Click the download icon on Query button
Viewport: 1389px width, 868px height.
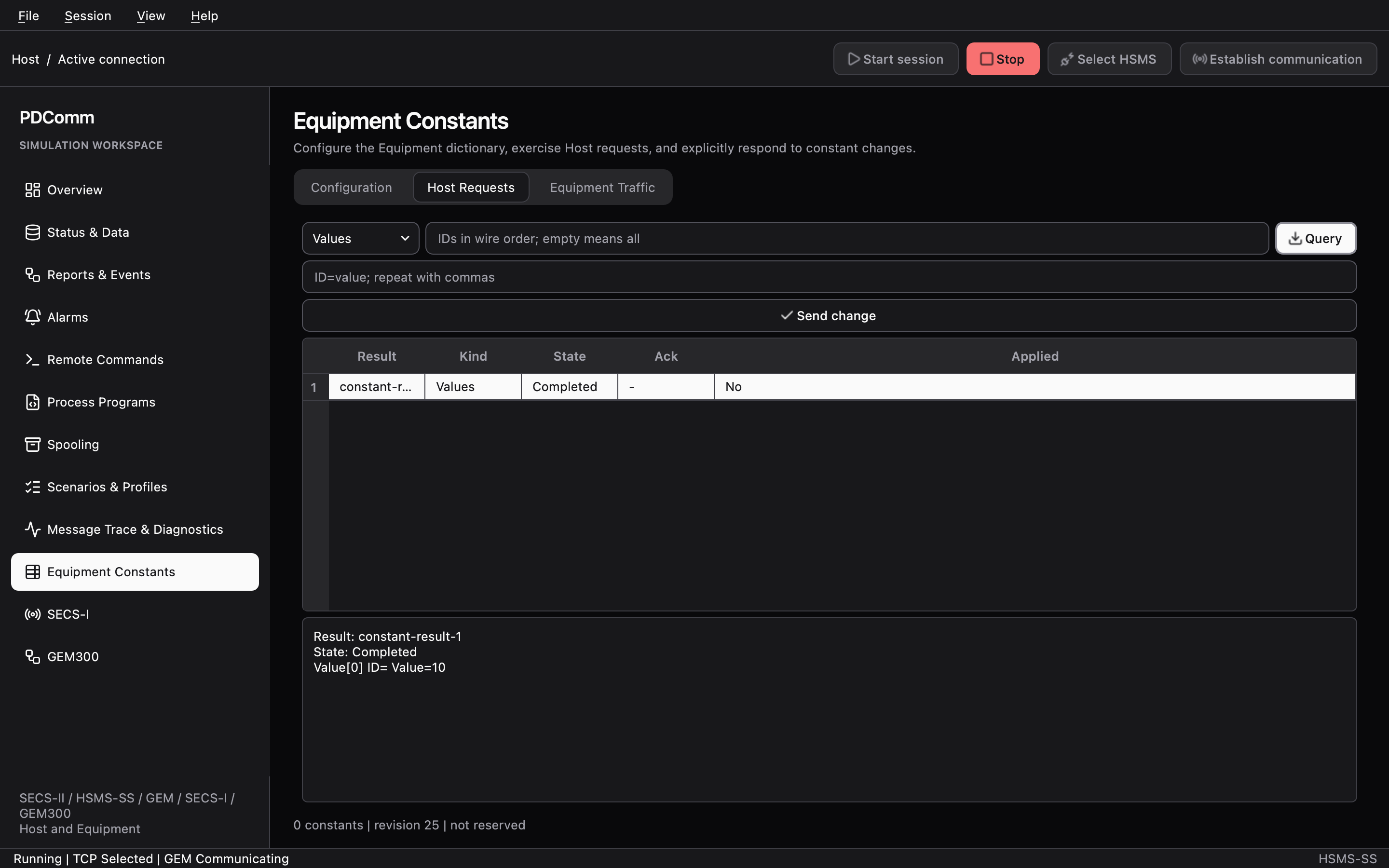click(1295, 238)
